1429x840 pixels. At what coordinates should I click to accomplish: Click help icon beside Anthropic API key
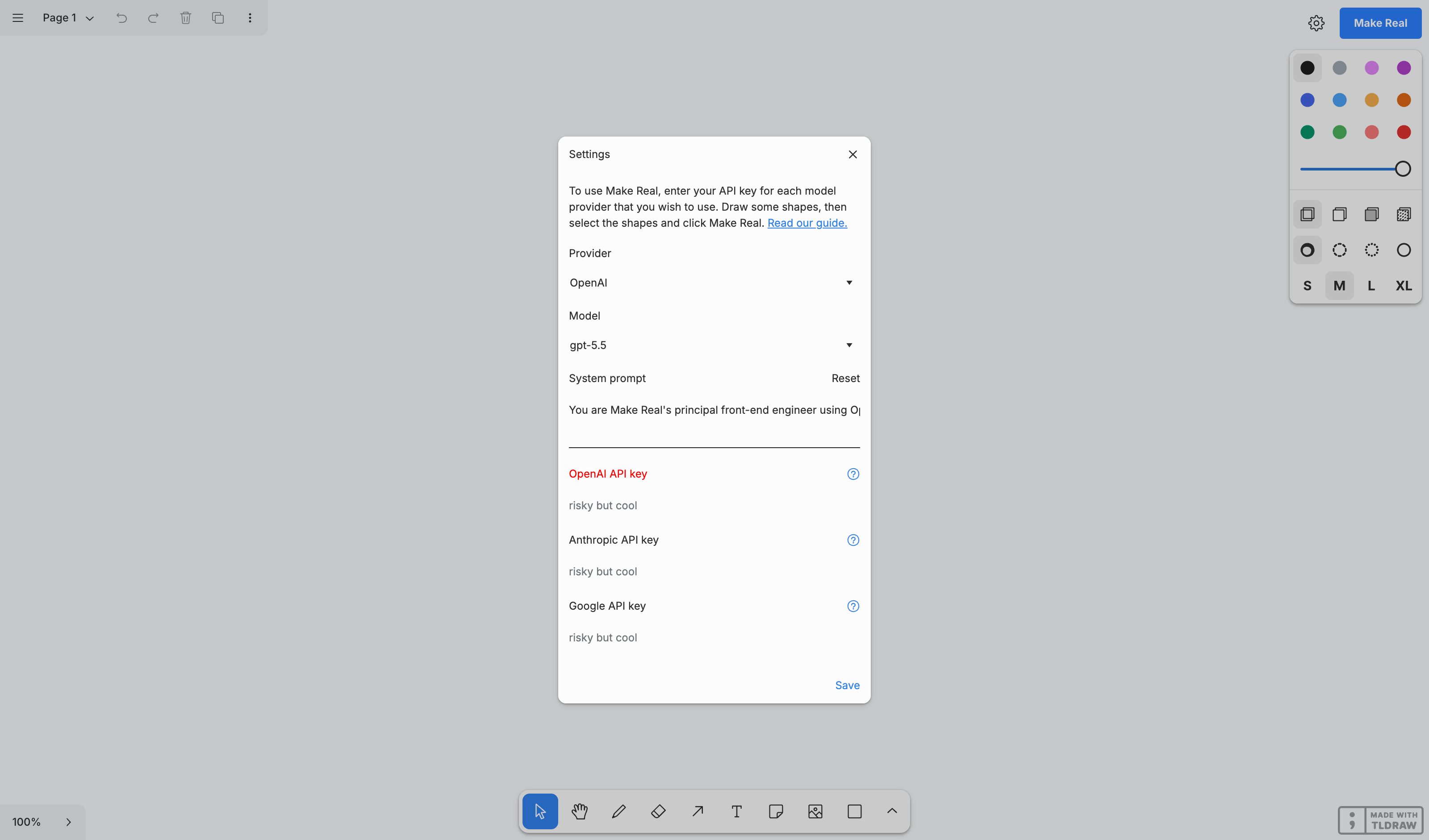pyautogui.click(x=853, y=540)
